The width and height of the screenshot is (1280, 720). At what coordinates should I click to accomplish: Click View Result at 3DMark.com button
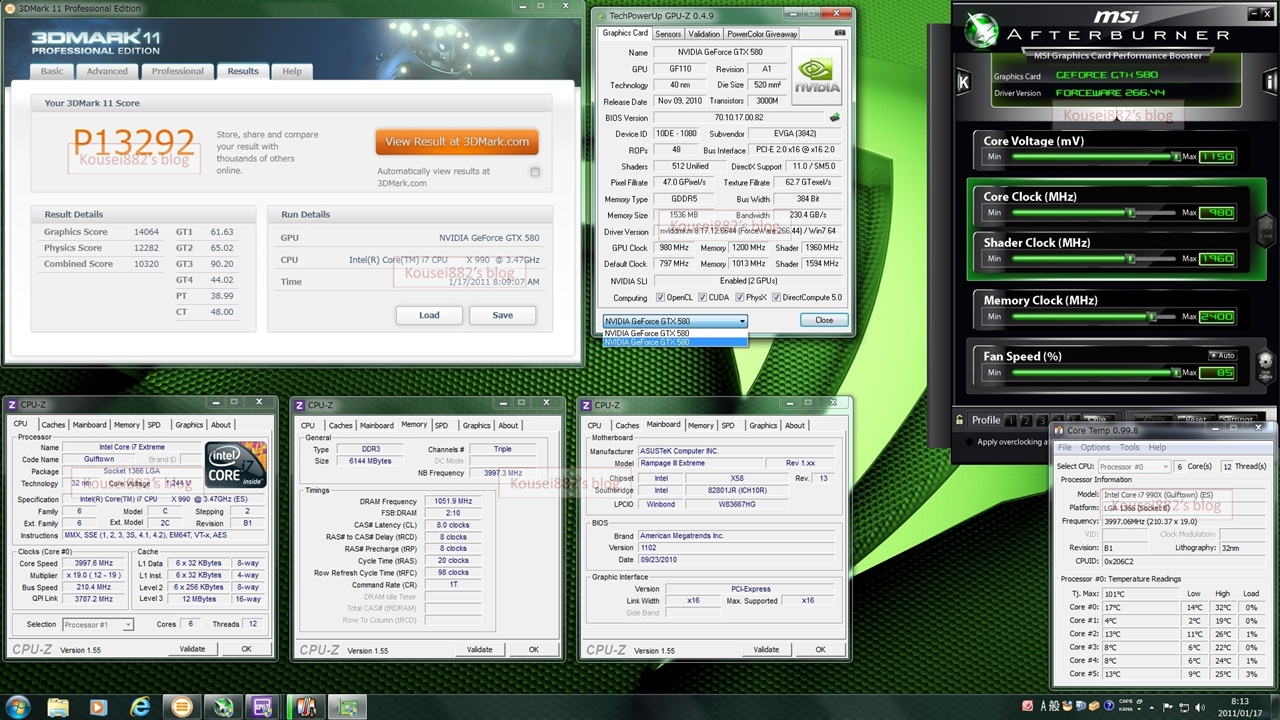click(457, 142)
